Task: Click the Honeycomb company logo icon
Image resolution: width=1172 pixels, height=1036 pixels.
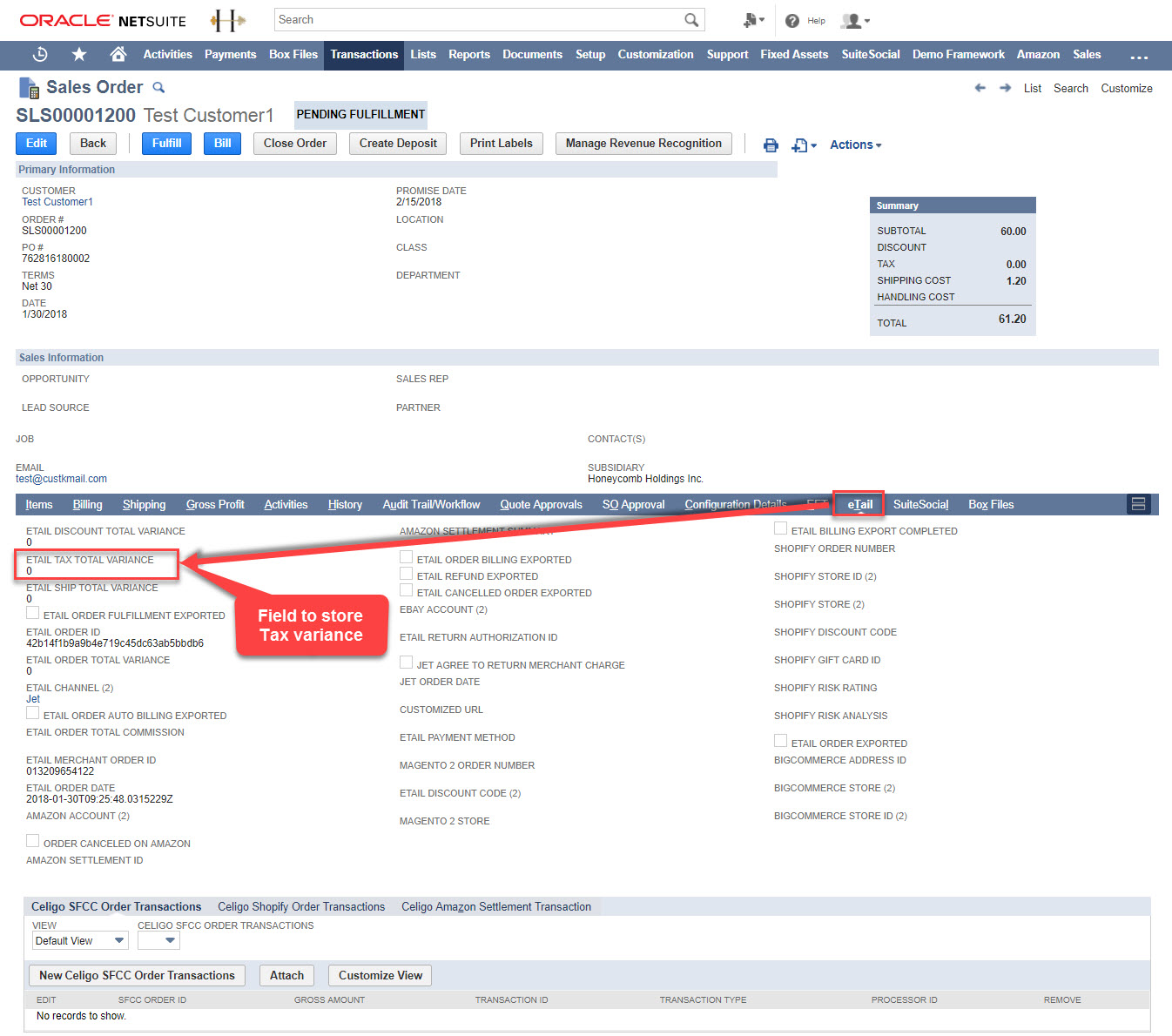Action: click(x=226, y=19)
